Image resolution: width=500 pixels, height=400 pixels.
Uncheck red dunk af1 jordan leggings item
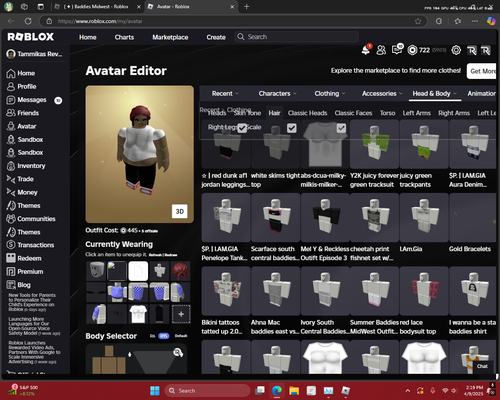point(242,128)
